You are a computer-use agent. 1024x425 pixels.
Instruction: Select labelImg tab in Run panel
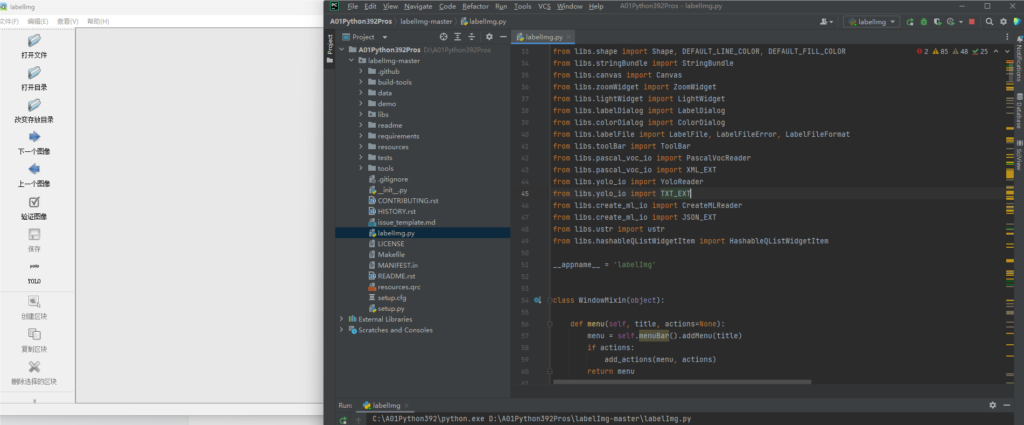(x=386, y=405)
